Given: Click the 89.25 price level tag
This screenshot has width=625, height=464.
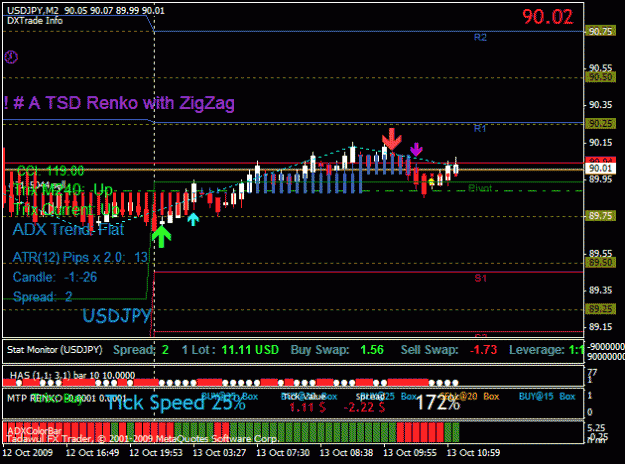Looking at the screenshot, I should [x=600, y=309].
